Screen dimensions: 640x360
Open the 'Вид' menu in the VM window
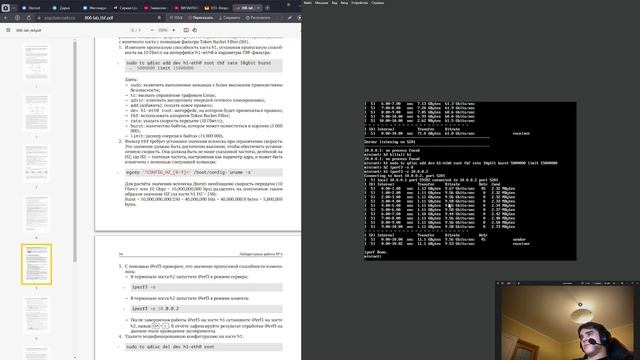coord(334,3)
